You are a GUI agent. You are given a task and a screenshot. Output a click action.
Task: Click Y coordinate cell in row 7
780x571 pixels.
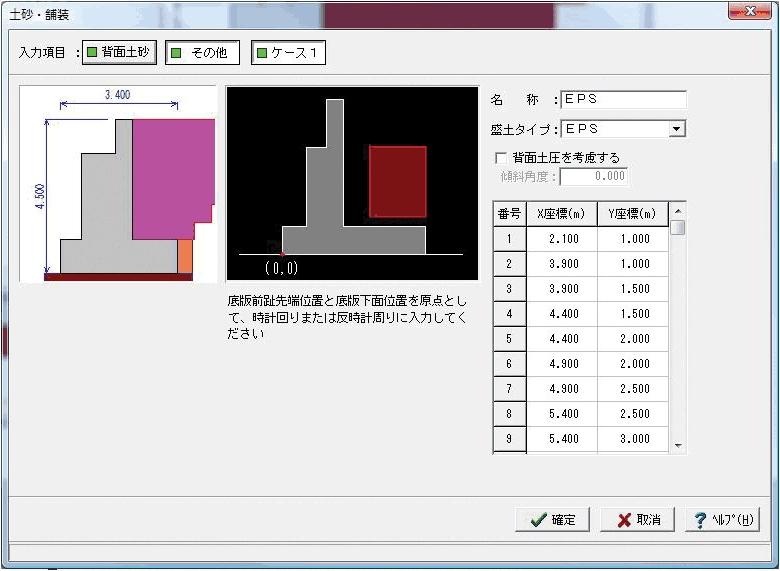(633, 388)
